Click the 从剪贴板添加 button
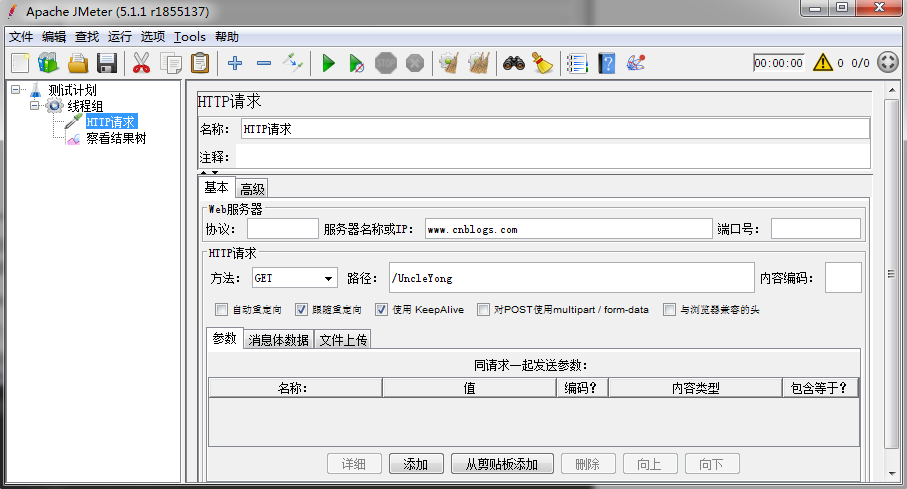This screenshot has height=489, width=907. (502, 464)
